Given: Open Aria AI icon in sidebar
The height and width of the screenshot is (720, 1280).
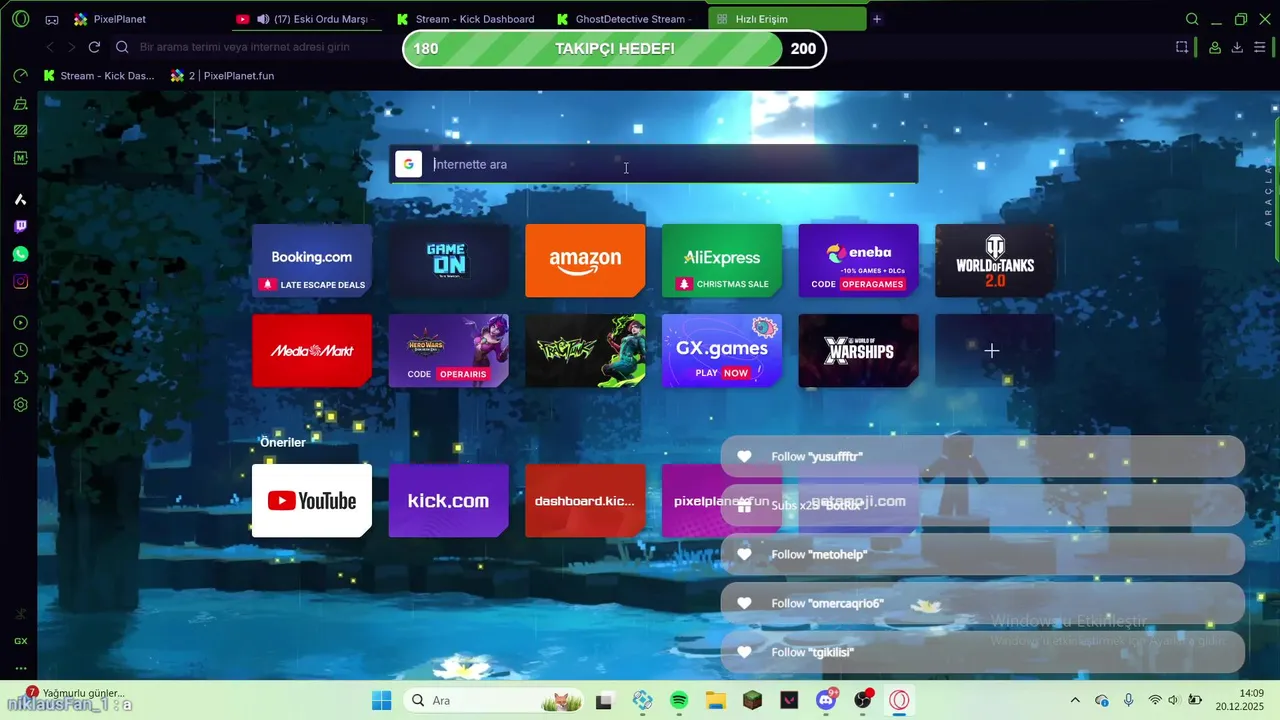Looking at the screenshot, I should [x=20, y=200].
